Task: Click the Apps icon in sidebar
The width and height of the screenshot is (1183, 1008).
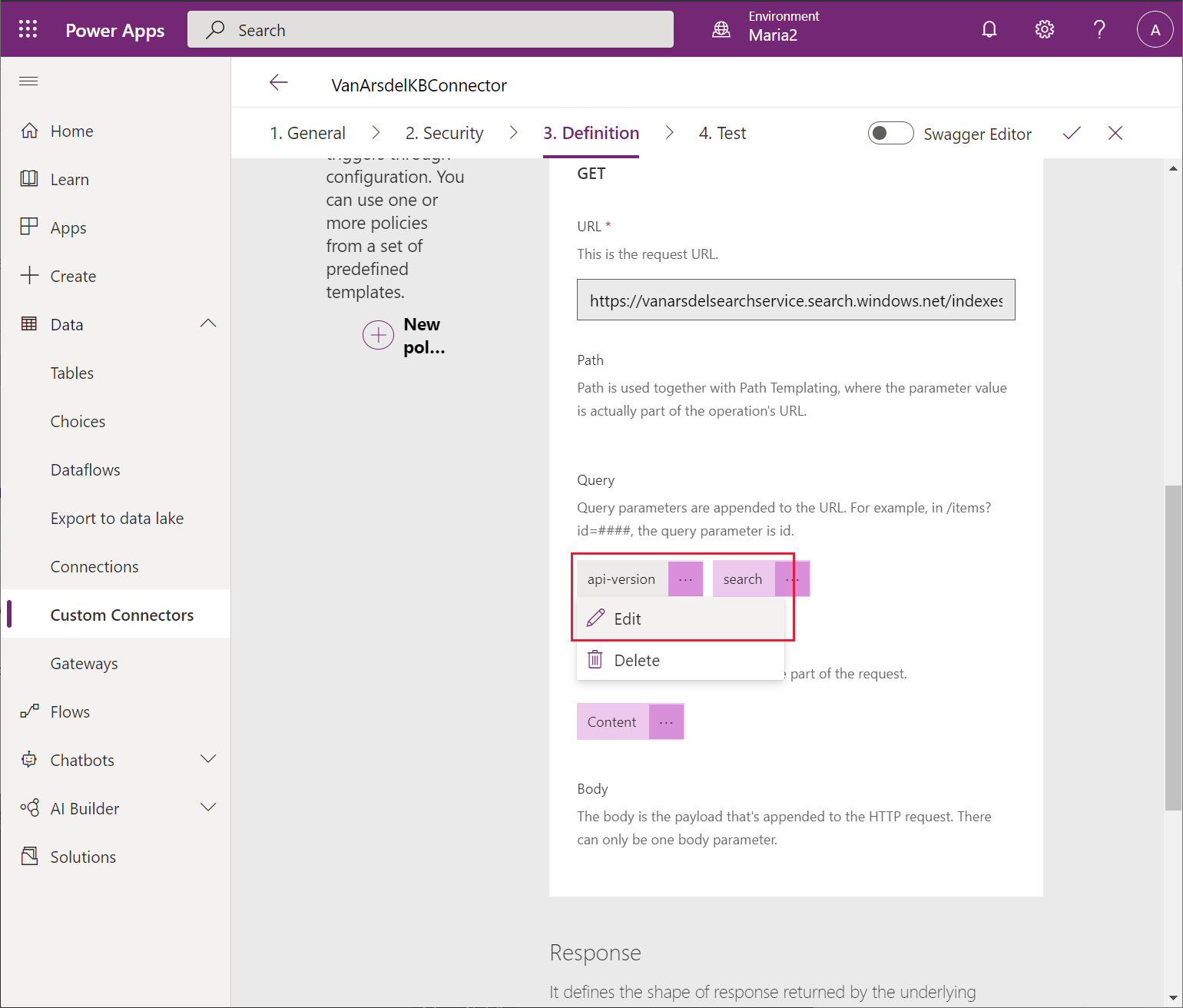Action: point(29,227)
